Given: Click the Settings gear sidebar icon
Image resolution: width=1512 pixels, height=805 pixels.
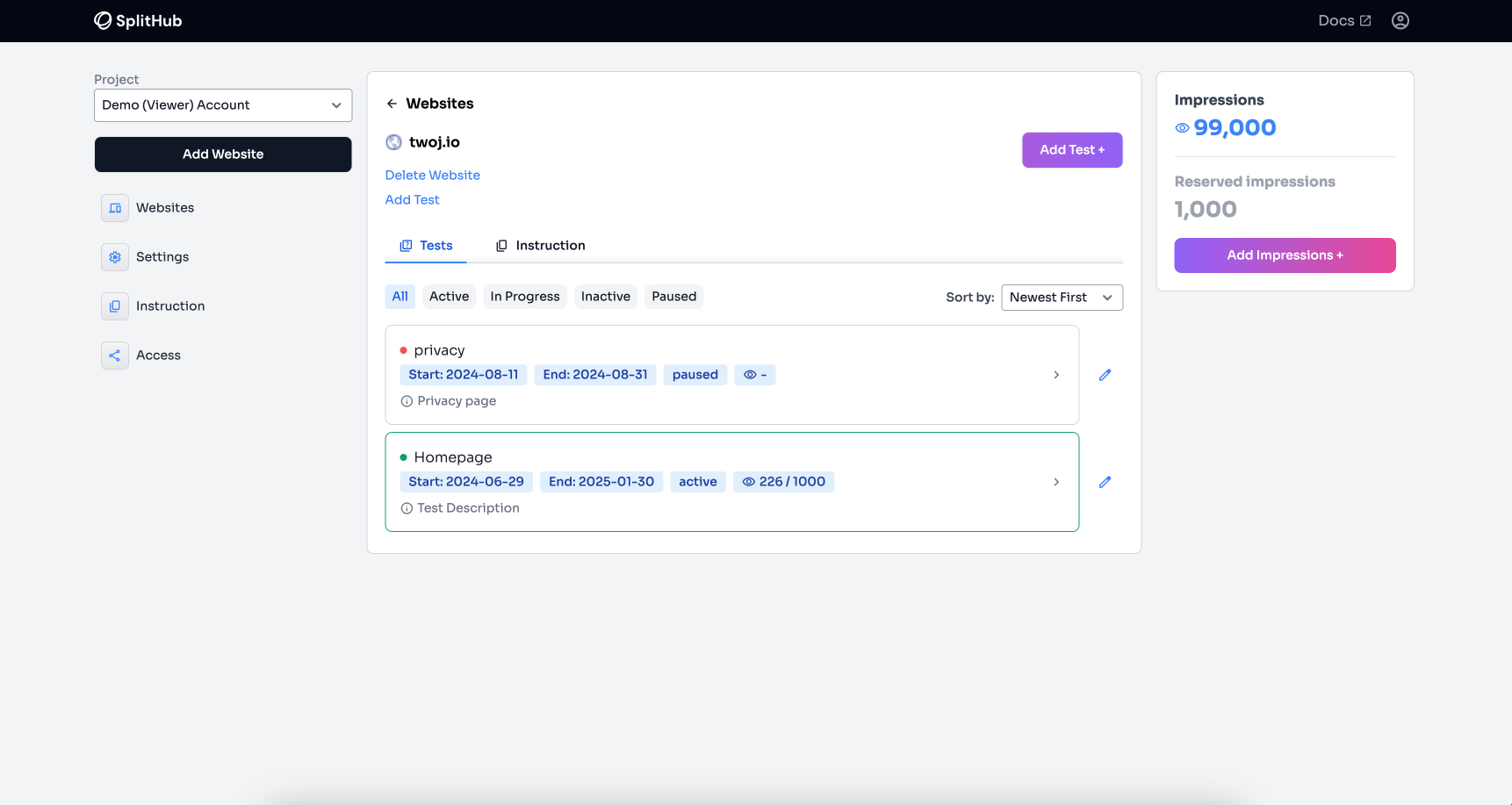Looking at the screenshot, I should click(x=115, y=257).
